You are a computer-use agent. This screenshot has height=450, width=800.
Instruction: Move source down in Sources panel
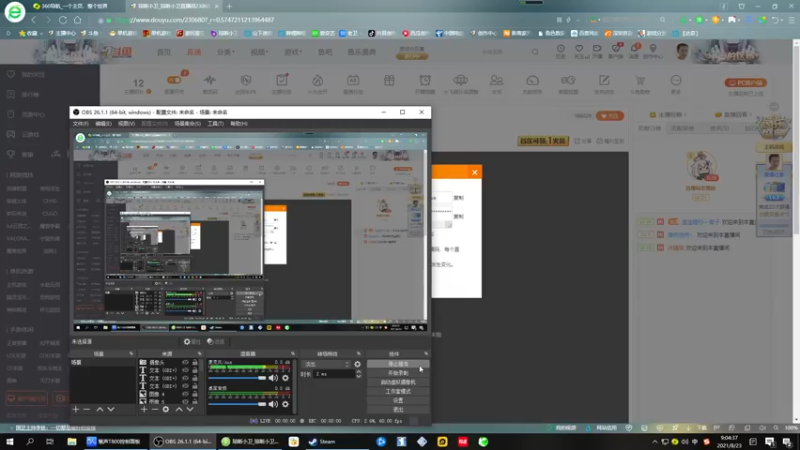tap(190, 409)
